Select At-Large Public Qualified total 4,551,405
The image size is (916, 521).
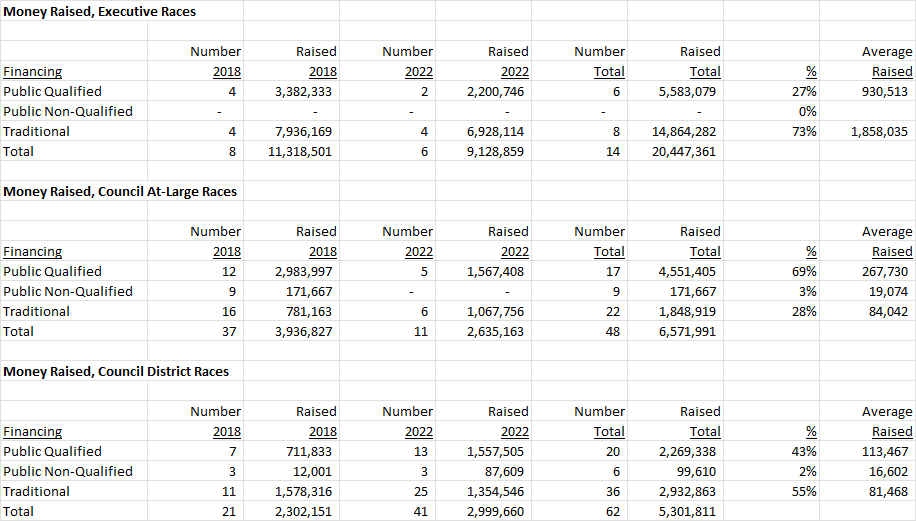point(687,272)
